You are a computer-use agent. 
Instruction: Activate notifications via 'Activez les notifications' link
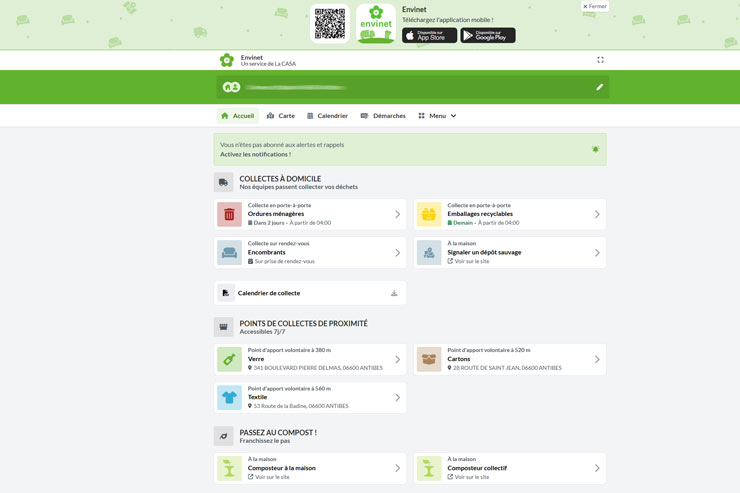[255, 154]
